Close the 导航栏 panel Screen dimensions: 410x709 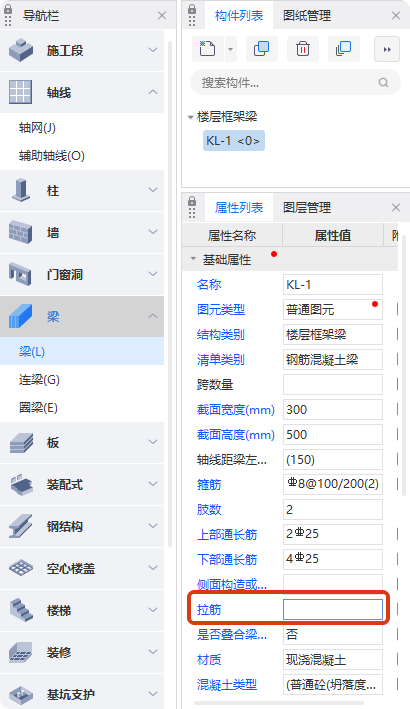tap(162, 16)
